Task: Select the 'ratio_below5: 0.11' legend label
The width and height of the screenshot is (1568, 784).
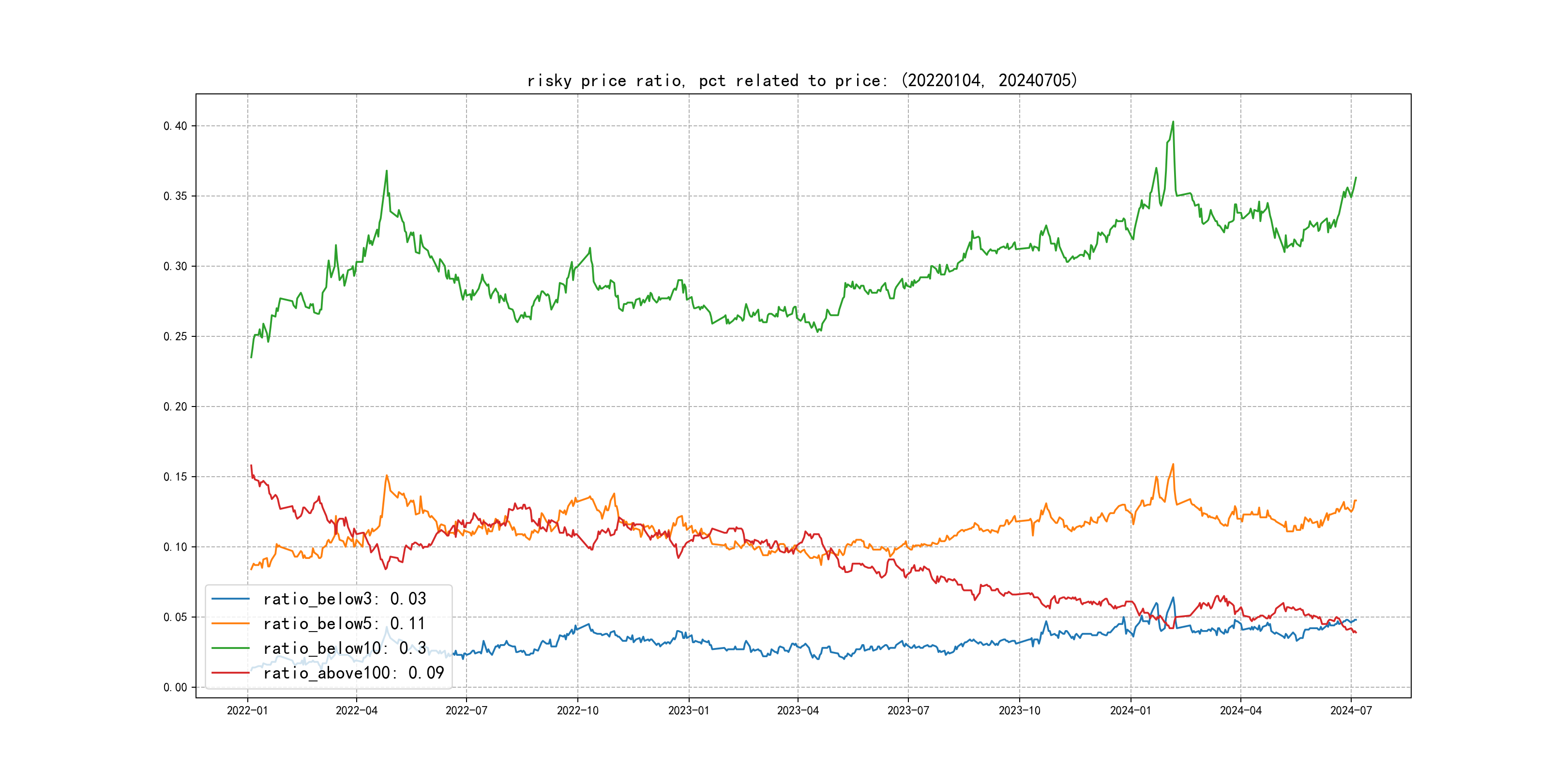Action: [x=344, y=623]
